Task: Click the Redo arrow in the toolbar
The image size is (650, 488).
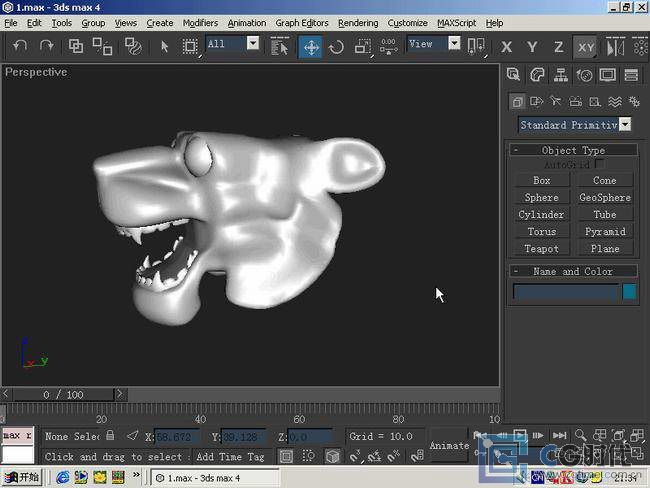Action: point(46,46)
